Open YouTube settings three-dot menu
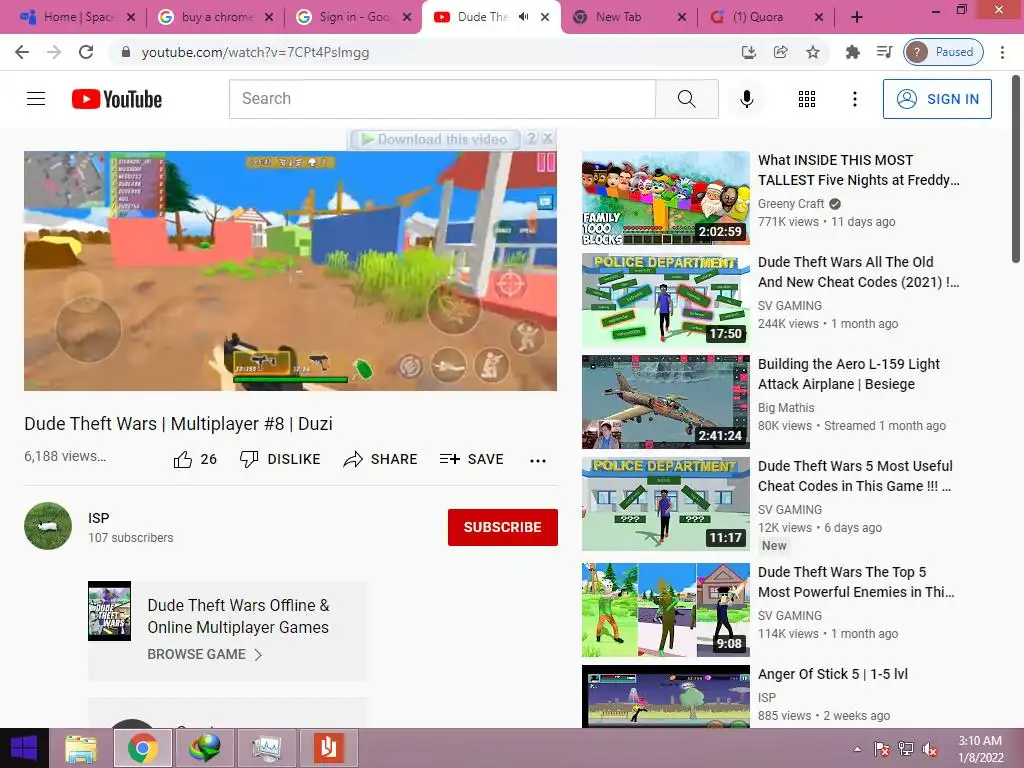1024x768 pixels. point(854,99)
